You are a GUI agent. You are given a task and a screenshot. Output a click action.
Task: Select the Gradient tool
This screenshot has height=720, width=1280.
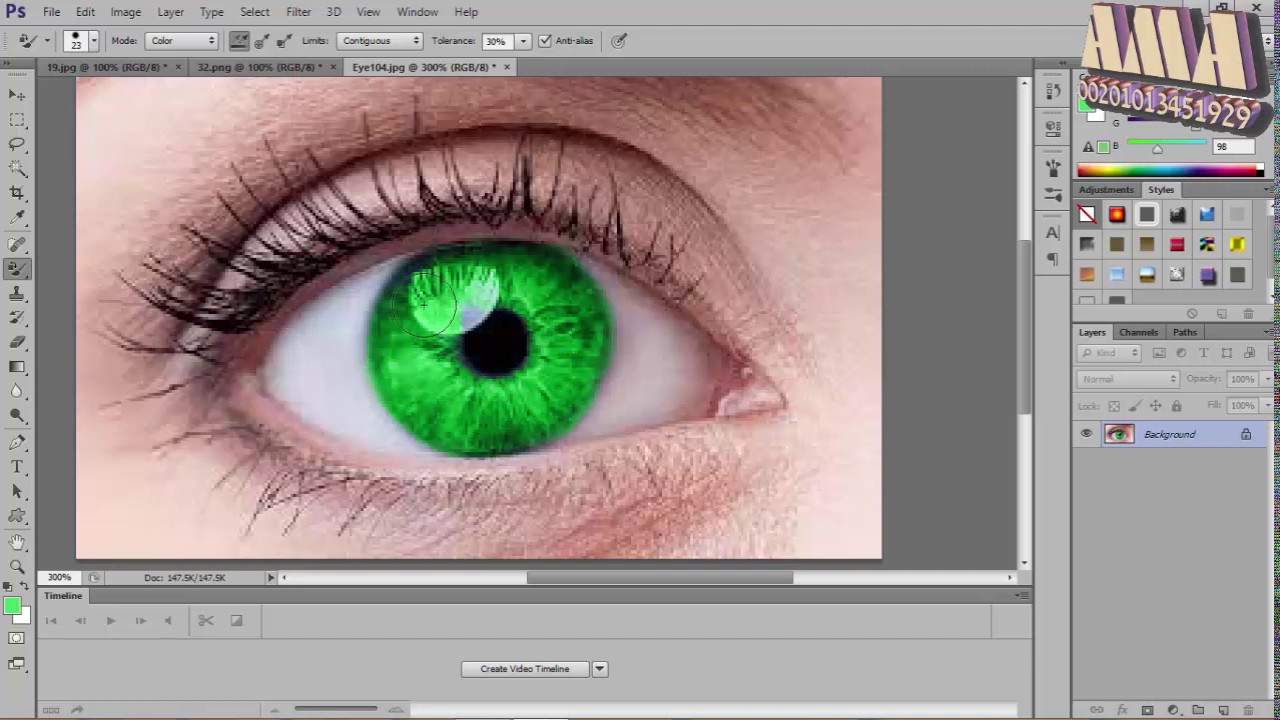[17, 367]
